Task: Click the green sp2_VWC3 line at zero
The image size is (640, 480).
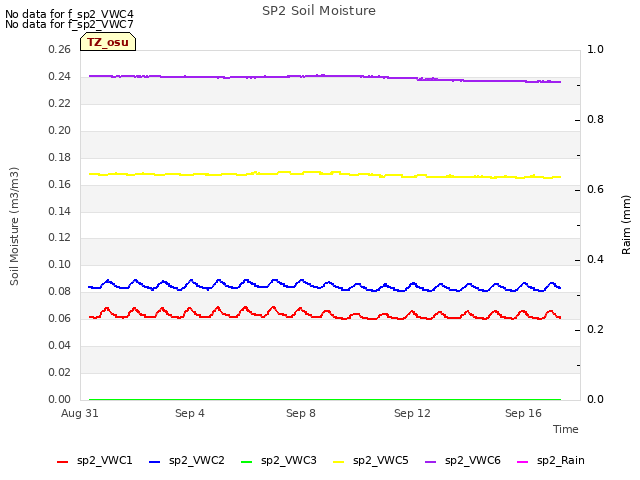Action: (325, 399)
